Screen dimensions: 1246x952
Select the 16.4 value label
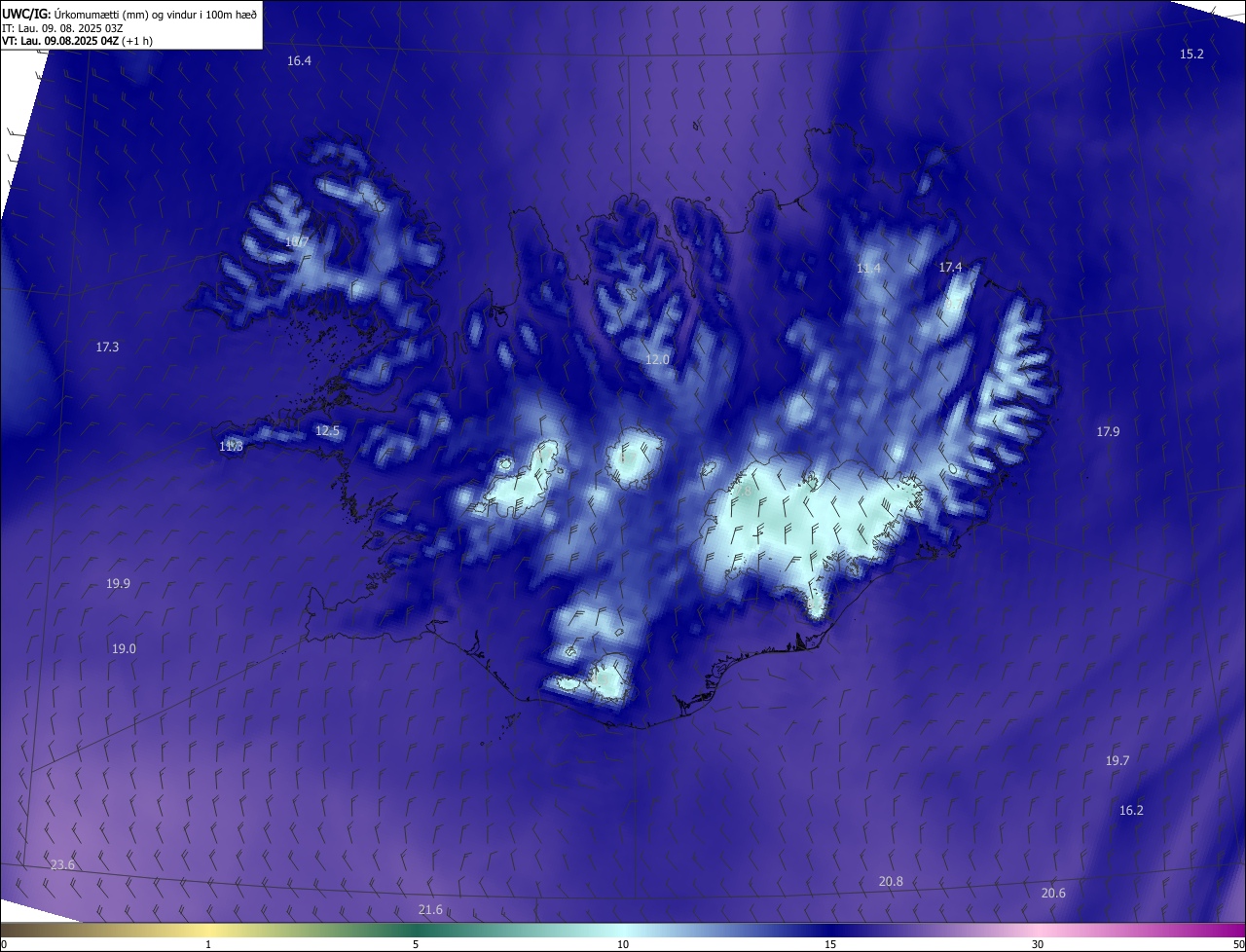[299, 61]
